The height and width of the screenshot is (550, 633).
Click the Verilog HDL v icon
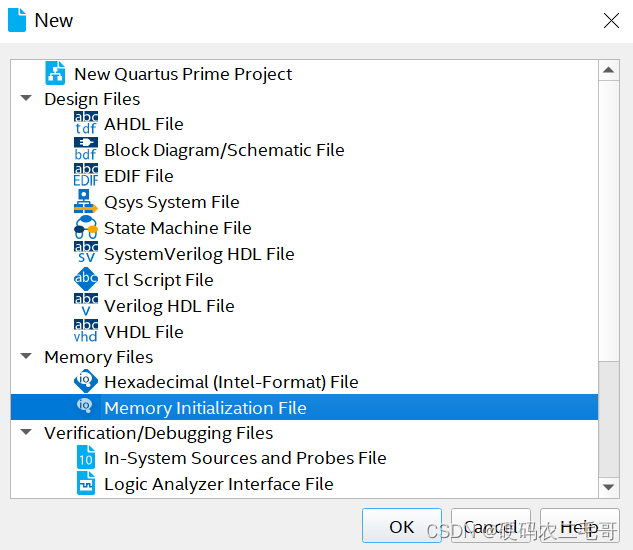point(86,305)
